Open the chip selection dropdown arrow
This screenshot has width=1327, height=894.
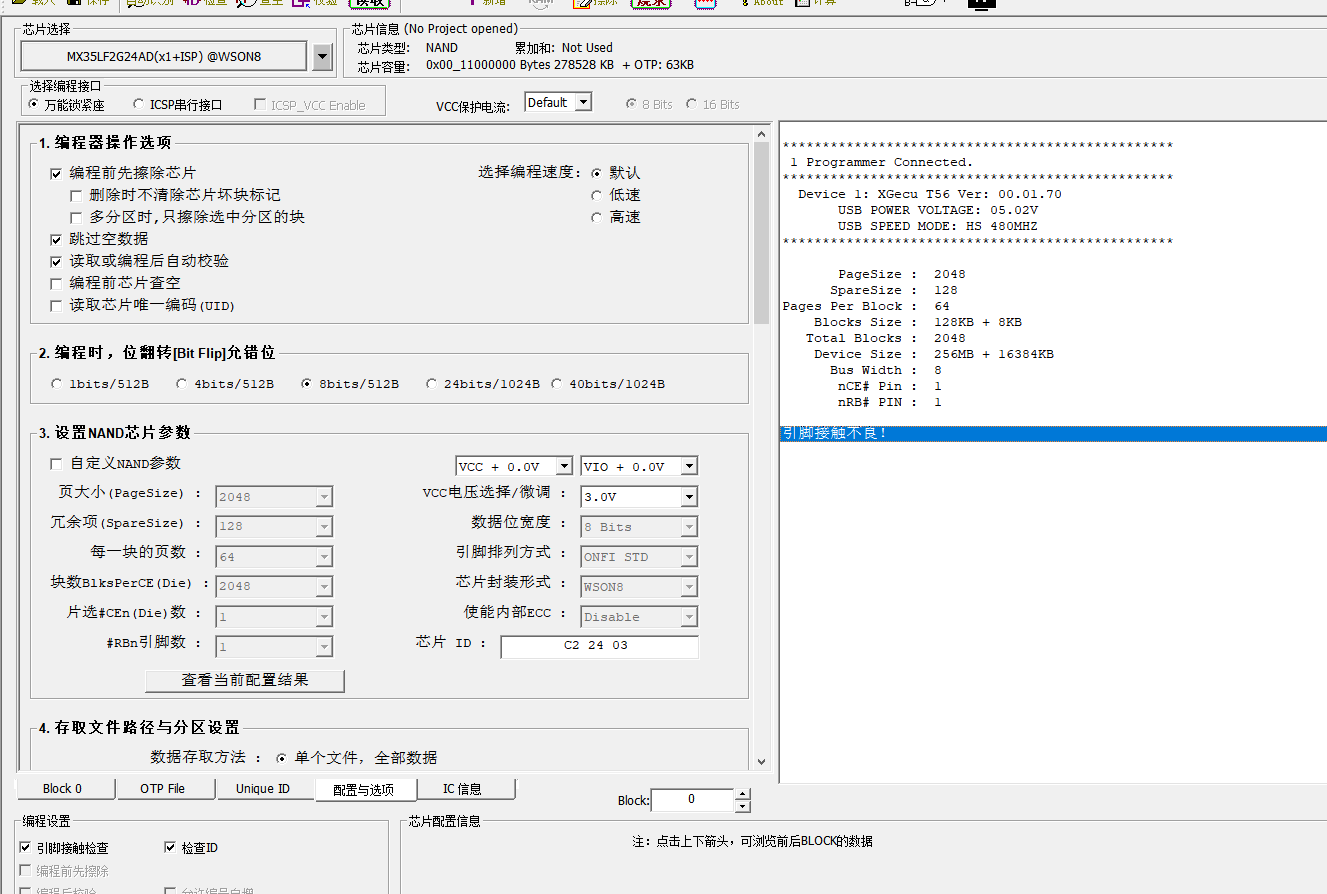pos(321,58)
